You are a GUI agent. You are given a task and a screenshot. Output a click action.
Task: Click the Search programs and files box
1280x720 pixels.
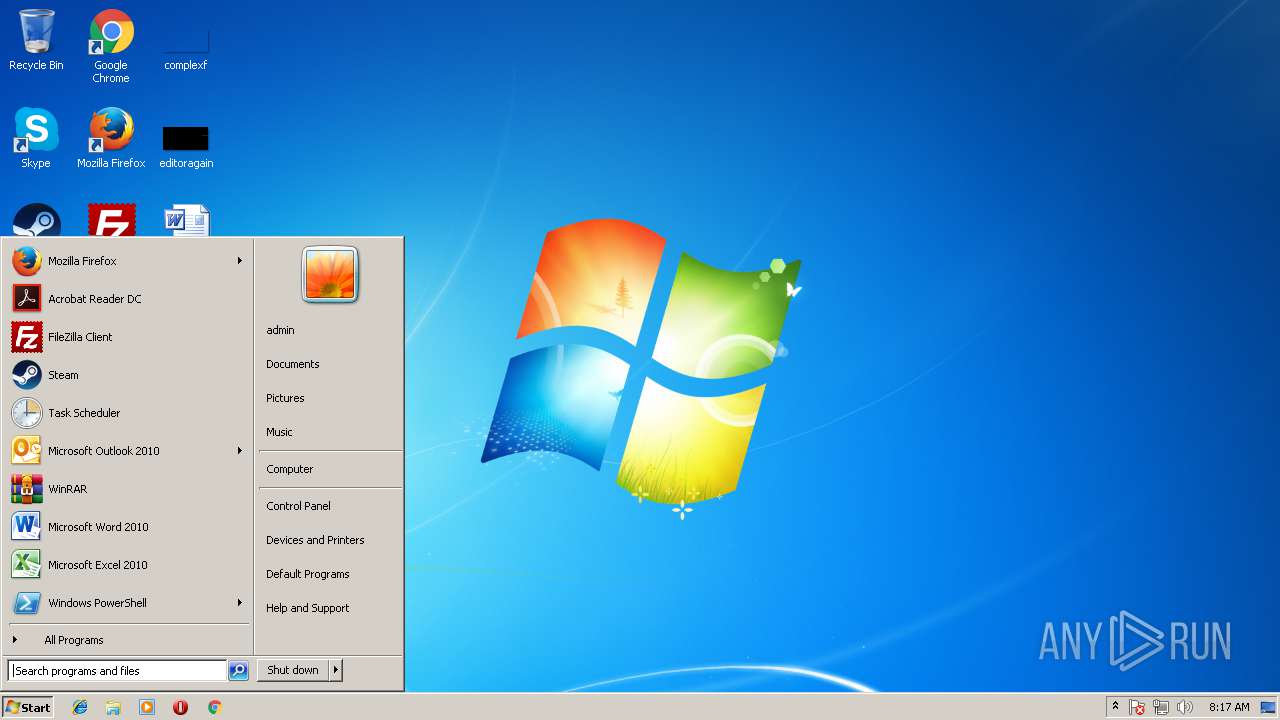[117, 671]
